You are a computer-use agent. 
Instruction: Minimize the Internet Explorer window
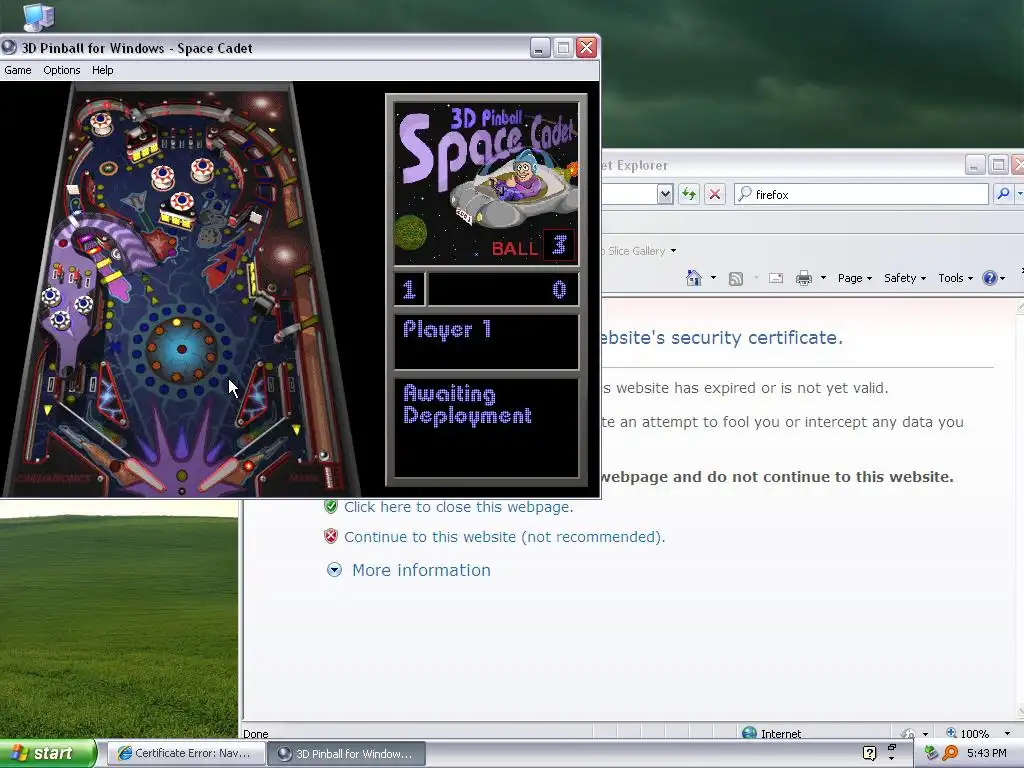[974, 165]
